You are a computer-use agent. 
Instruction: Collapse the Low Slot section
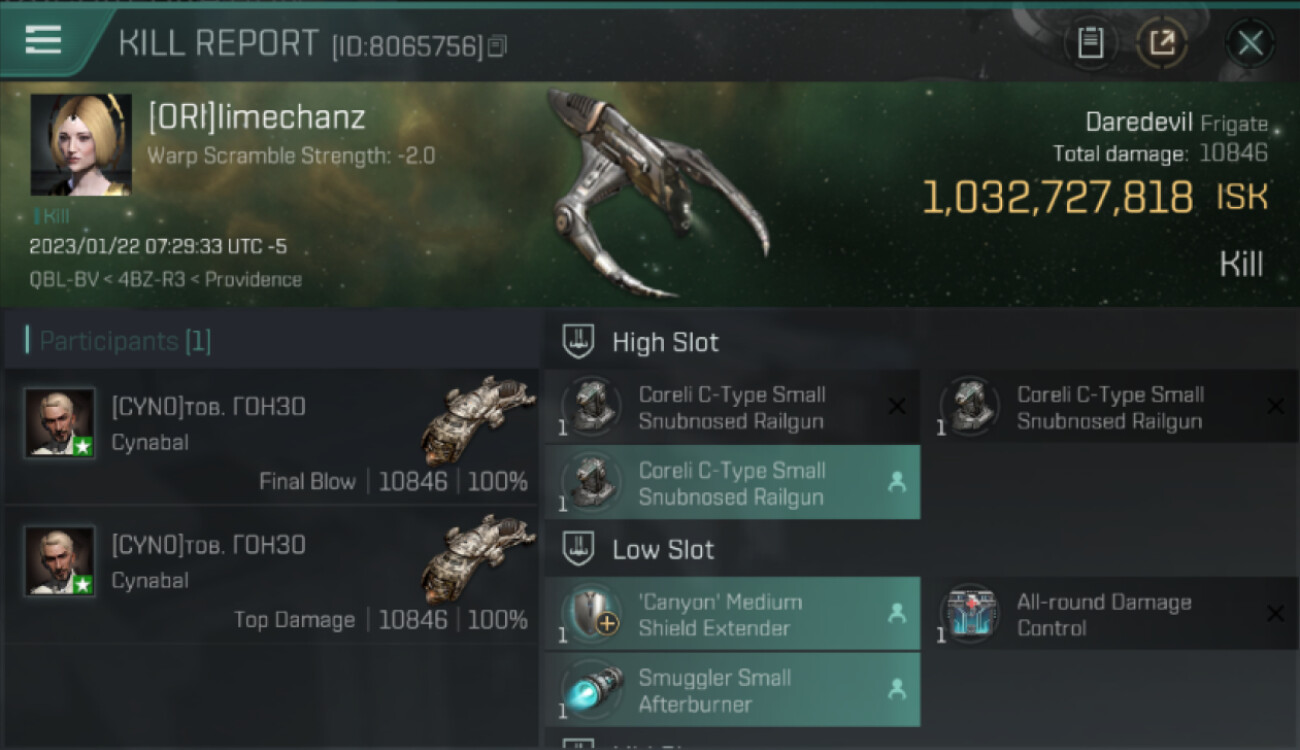pos(638,550)
